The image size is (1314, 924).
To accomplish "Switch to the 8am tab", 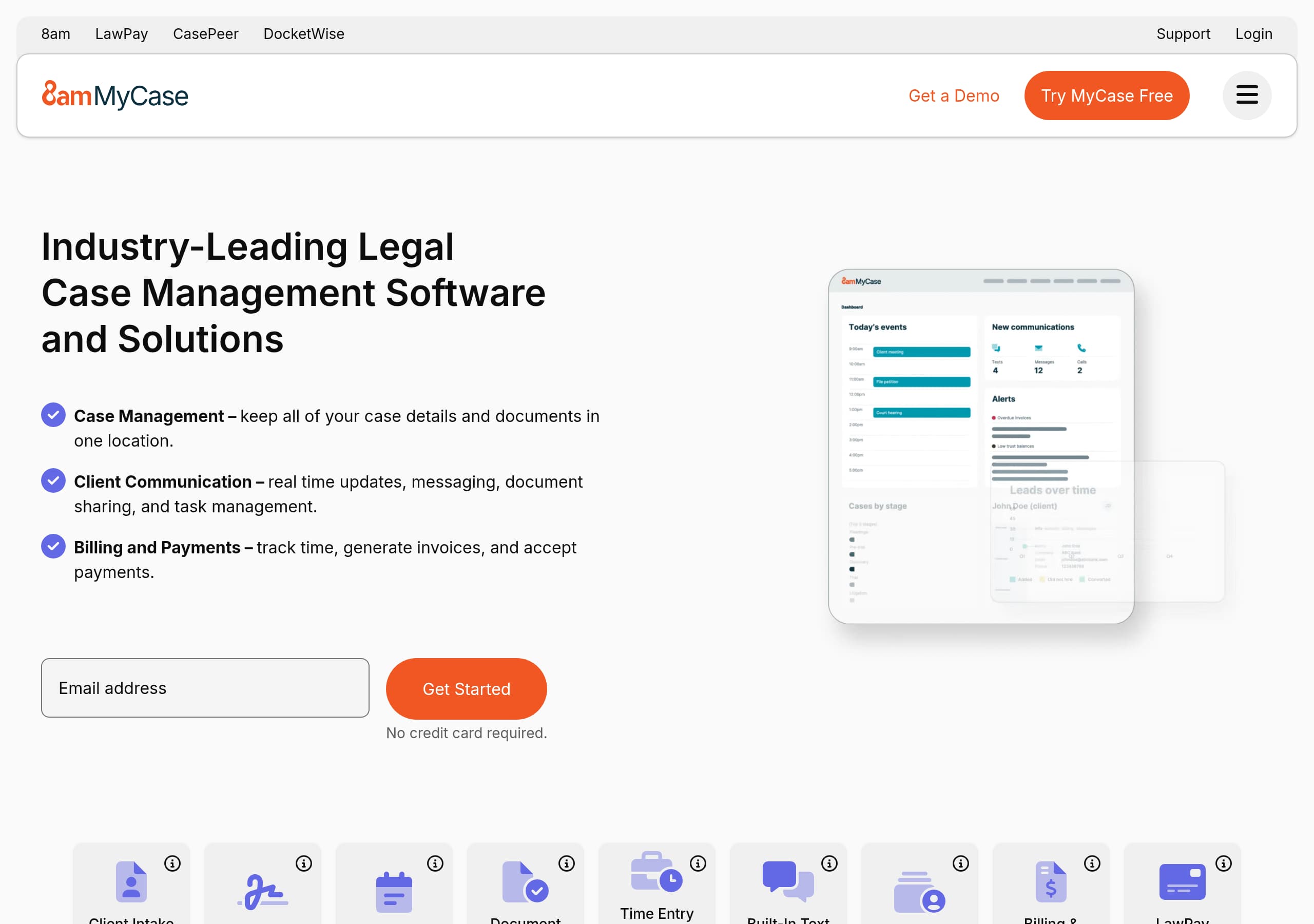I will (55, 34).
